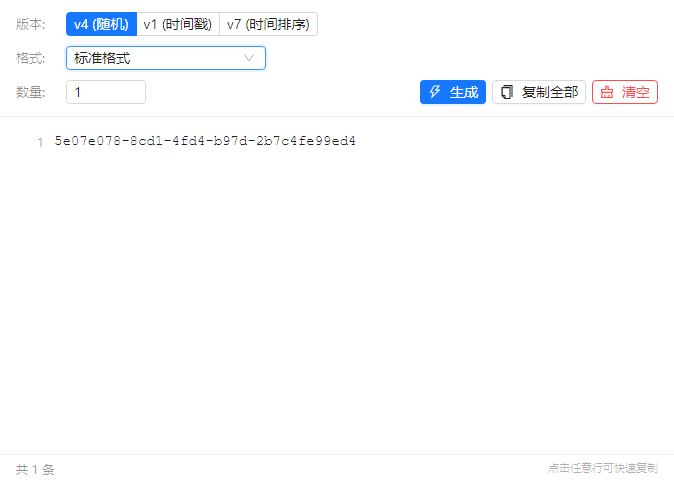Click the clear icon on 清空 button
The image size is (674, 482).
click(x=607, y=92)
